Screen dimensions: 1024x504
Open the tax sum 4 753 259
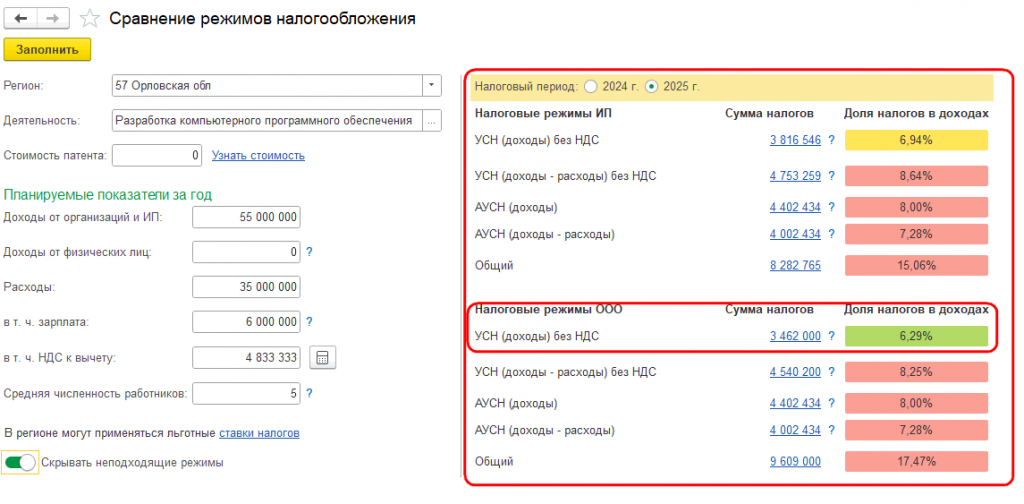point(795,176)
